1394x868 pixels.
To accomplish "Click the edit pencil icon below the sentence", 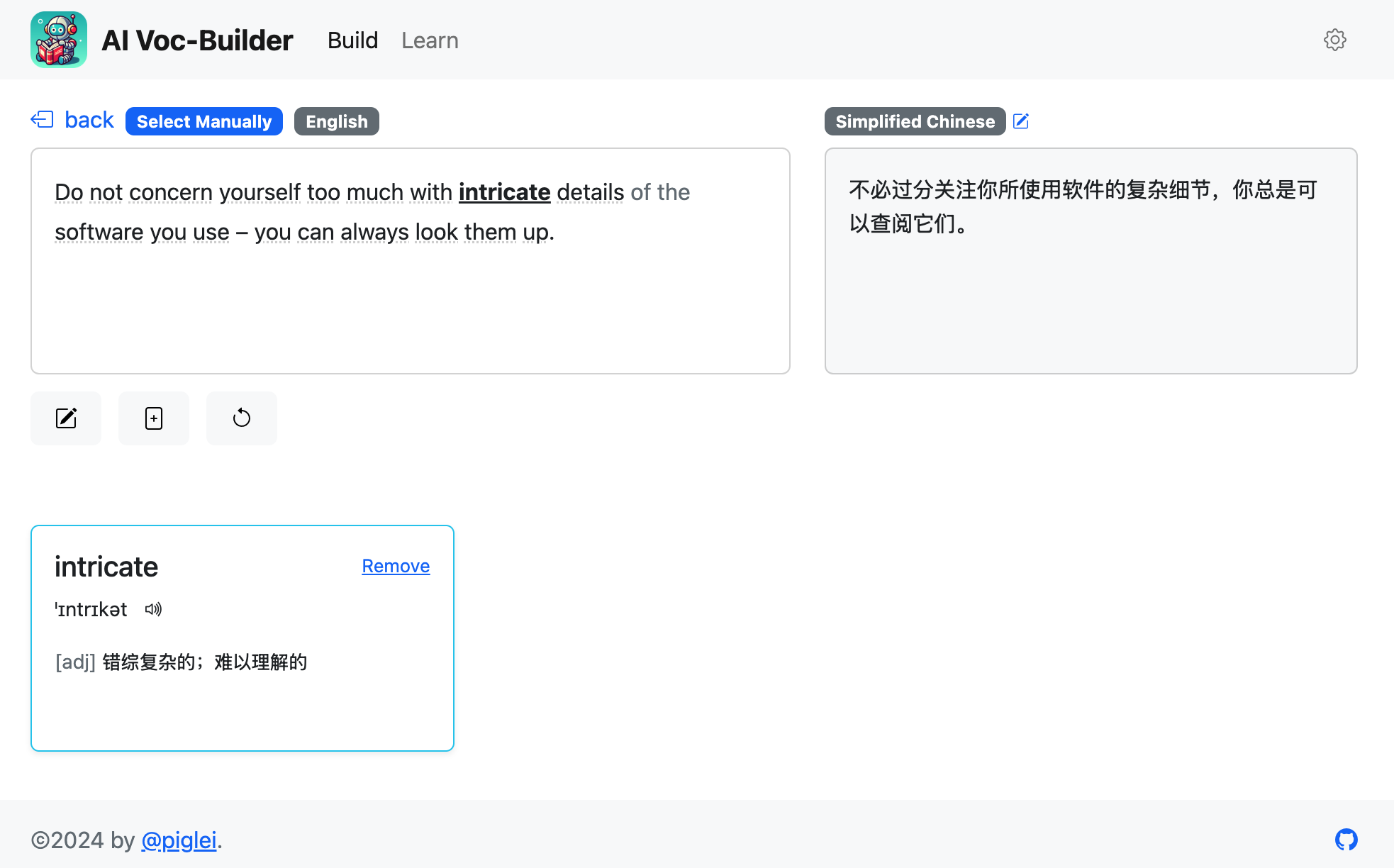I will [65, 418].
